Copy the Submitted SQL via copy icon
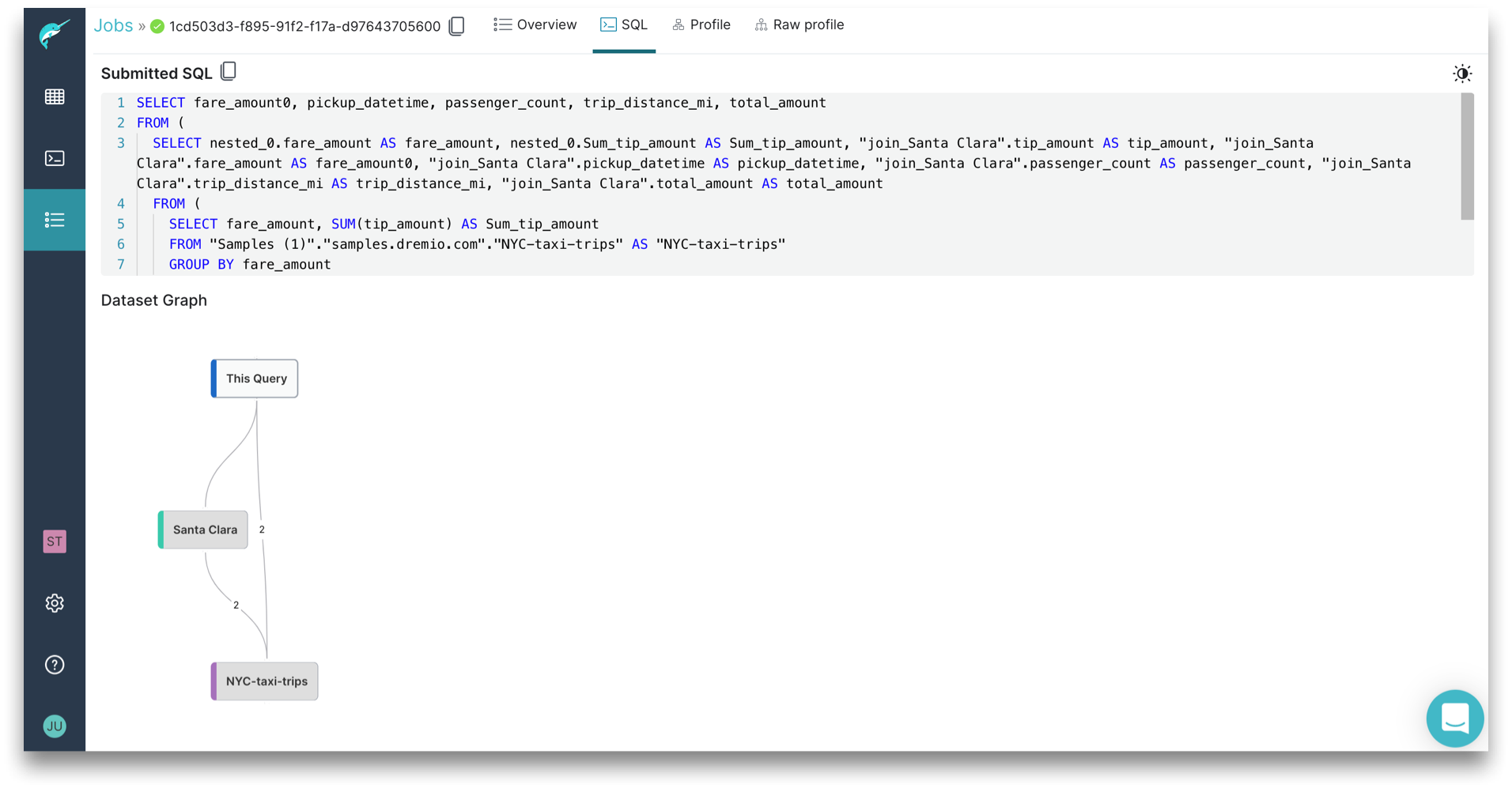The width and height of the screenshot is (1512, 792). point(228,71)
